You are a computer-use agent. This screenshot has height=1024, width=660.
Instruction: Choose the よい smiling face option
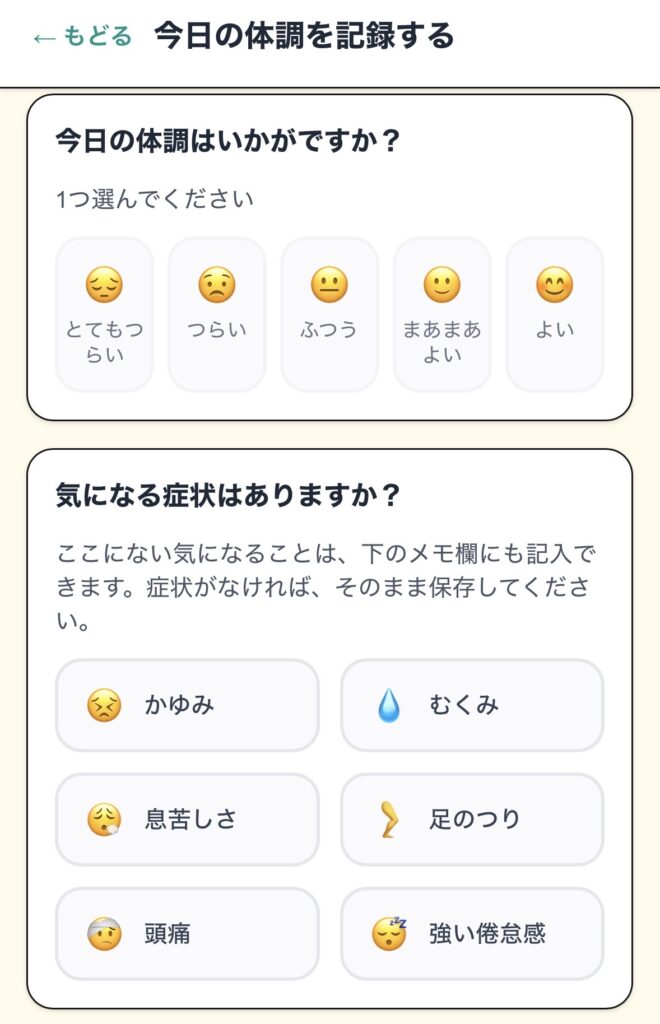554,314
